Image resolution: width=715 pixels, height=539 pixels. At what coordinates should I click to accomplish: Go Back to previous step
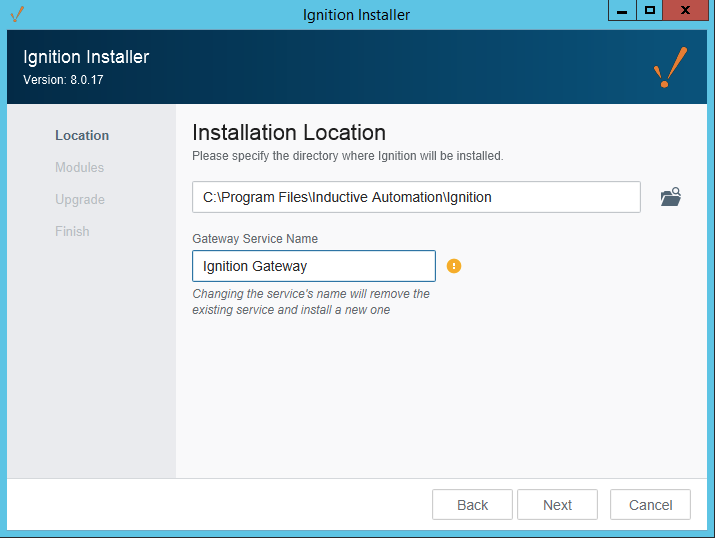(x=472, y=505)
